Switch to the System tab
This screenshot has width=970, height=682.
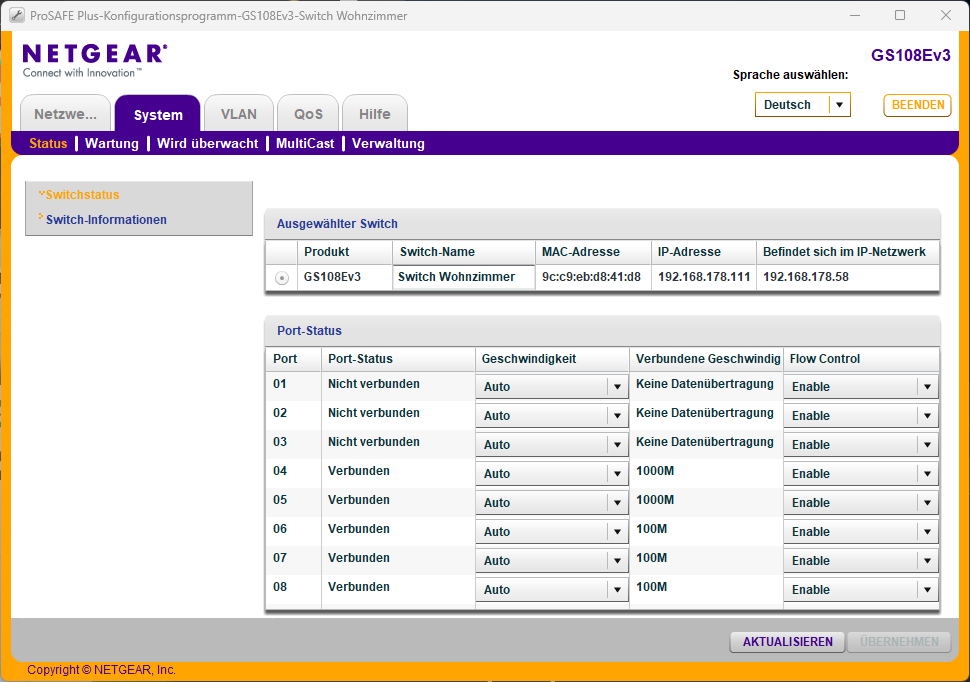coord(158,114)
